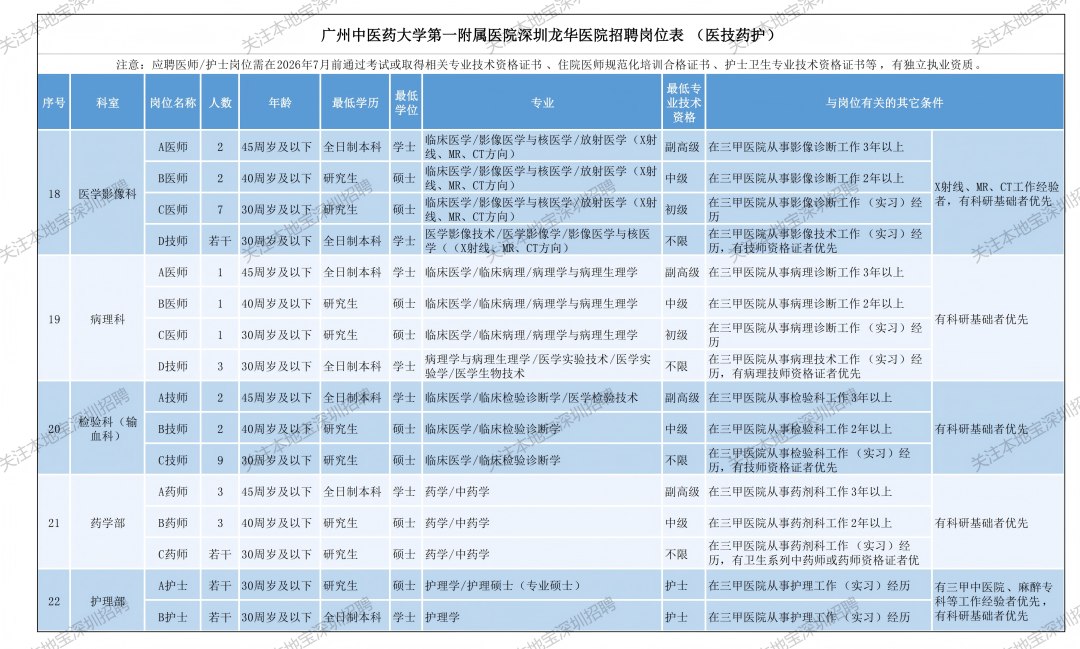Click 在三甲医院从事检验科工作3年以上 condition cell
The image size is (1080, 649).
coord(818,398)
